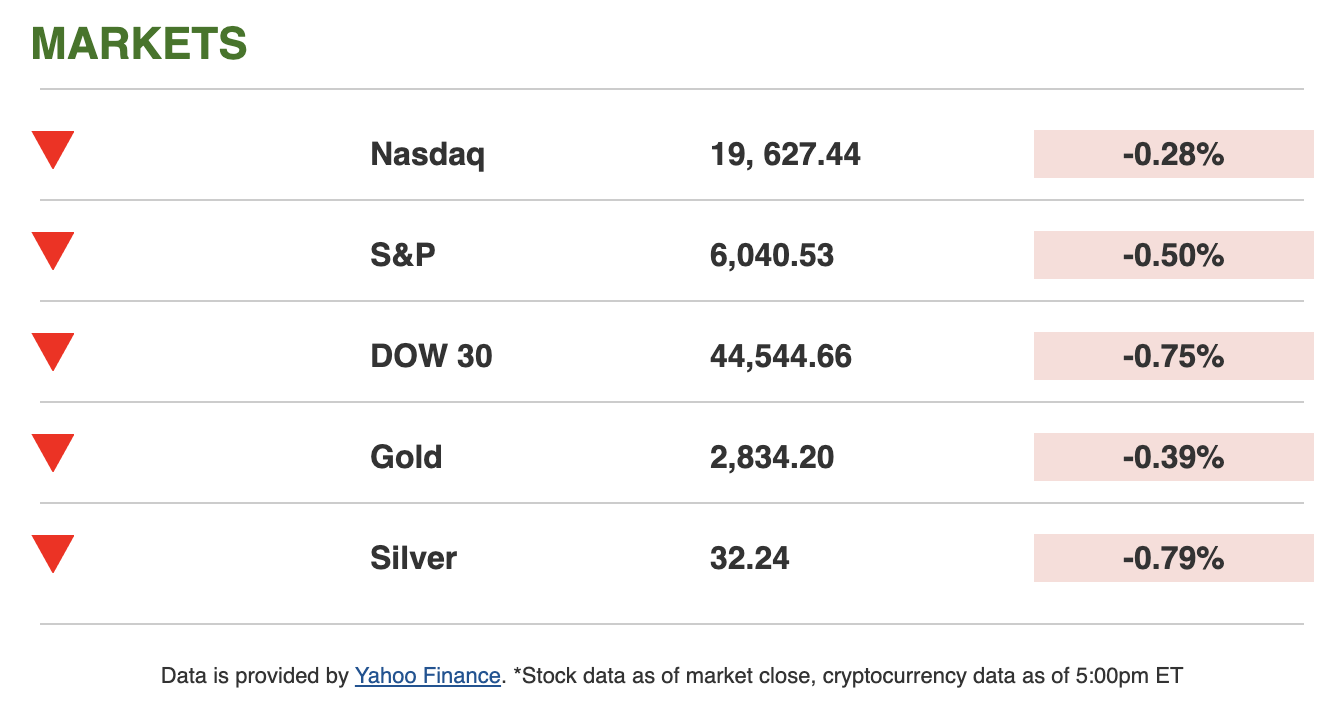
Task: Click the -0.75% DOW 30 change badge
Action: click(1173, 356)
